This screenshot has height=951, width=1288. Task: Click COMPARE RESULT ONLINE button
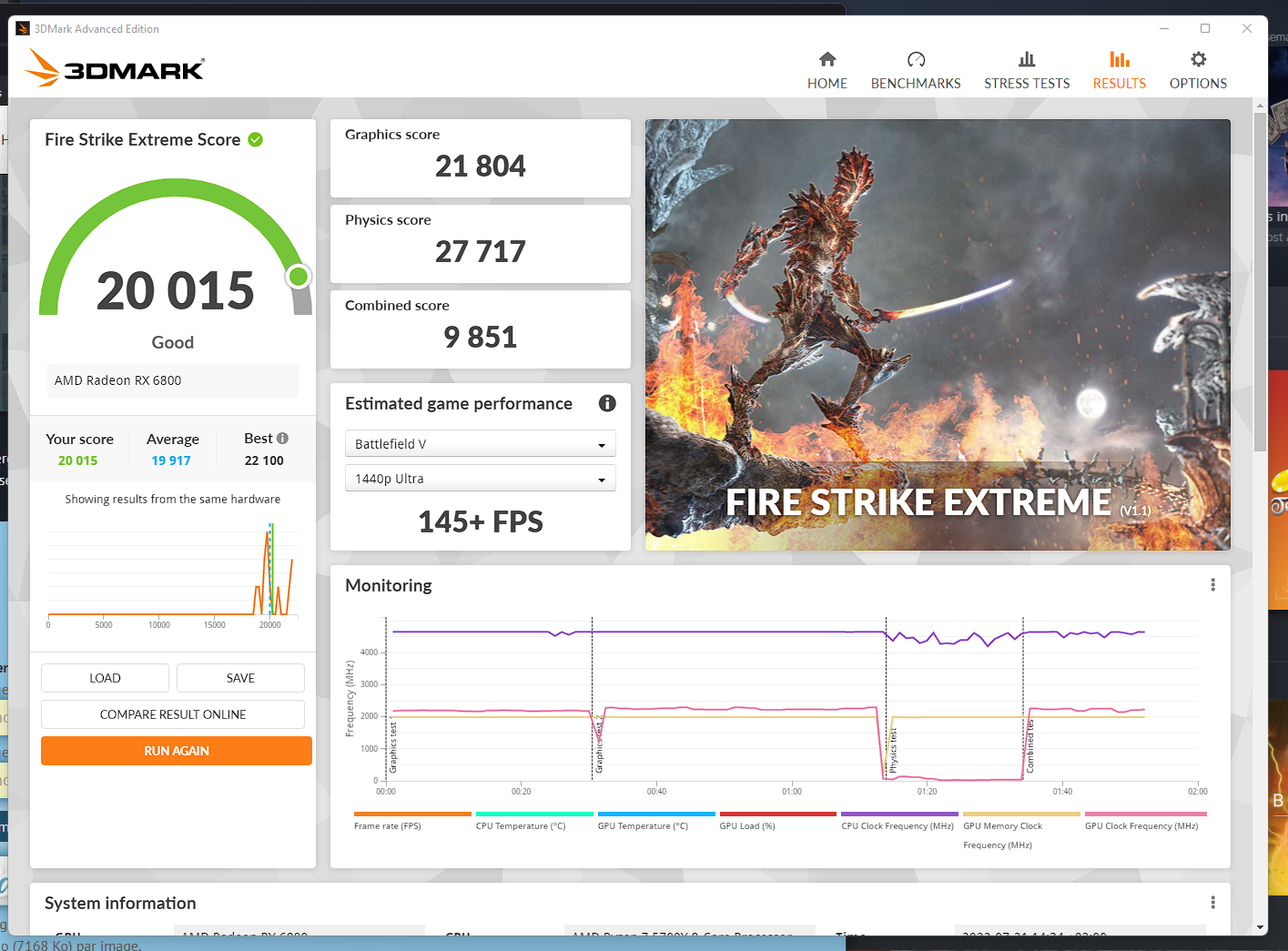173,714
